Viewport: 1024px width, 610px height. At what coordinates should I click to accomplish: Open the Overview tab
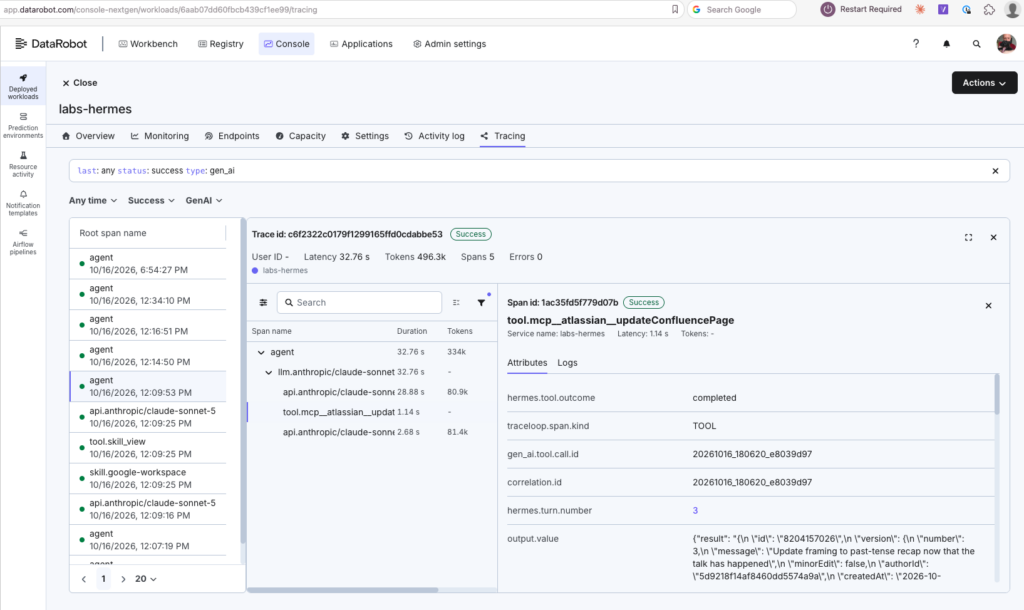(88, 136)
